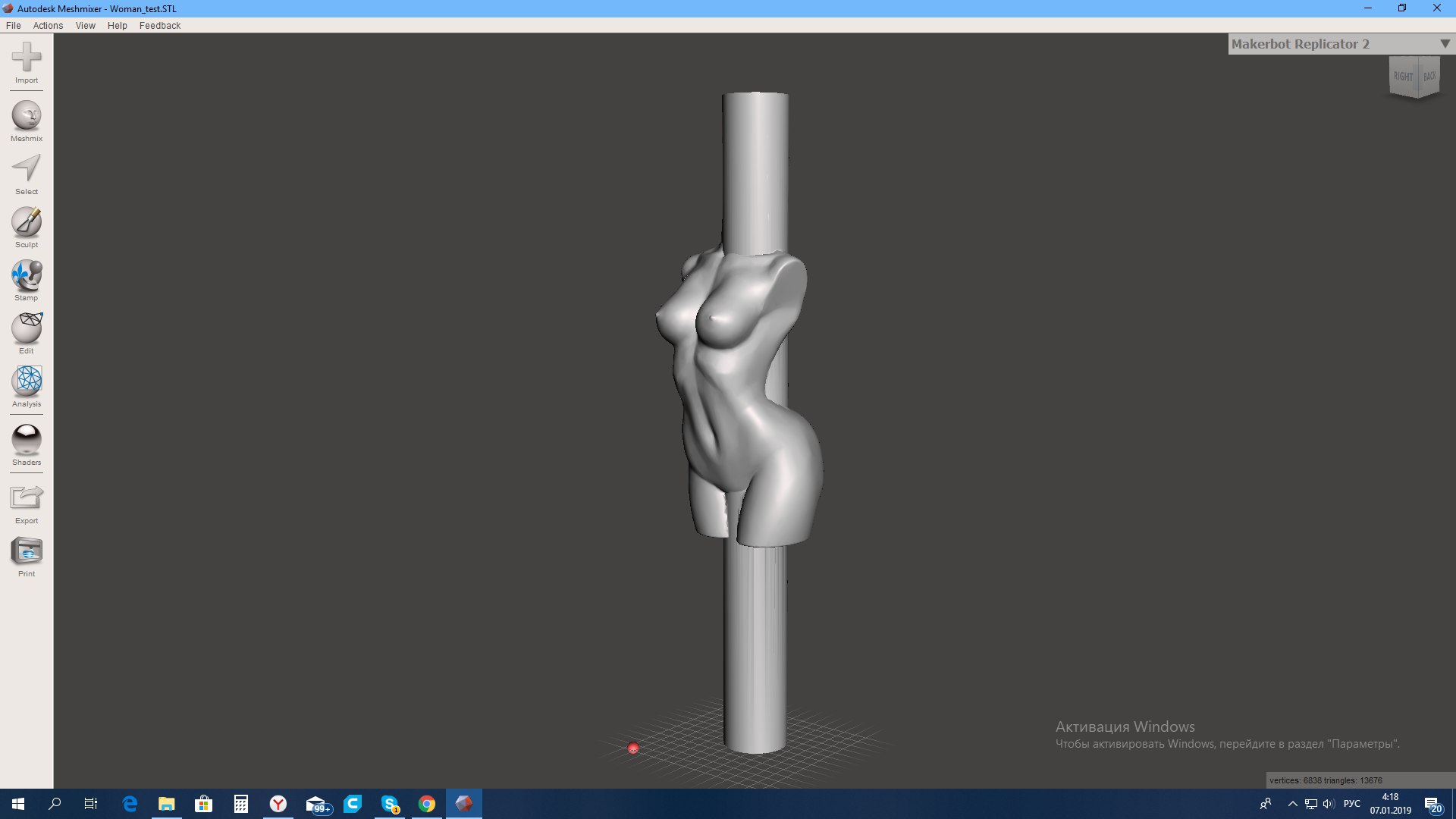Open the Shaders sphere panel
1456x819 pixels.
point(27,440)
